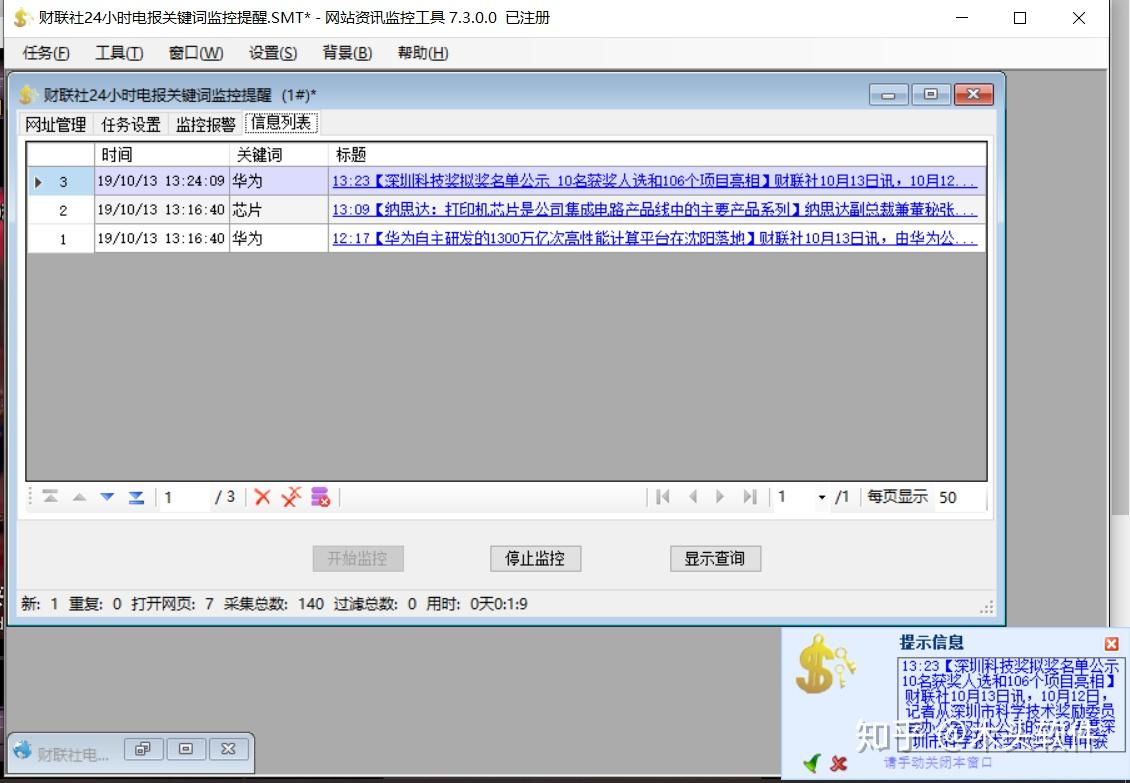Select row 3 via its row header

[x=61, y=181]
